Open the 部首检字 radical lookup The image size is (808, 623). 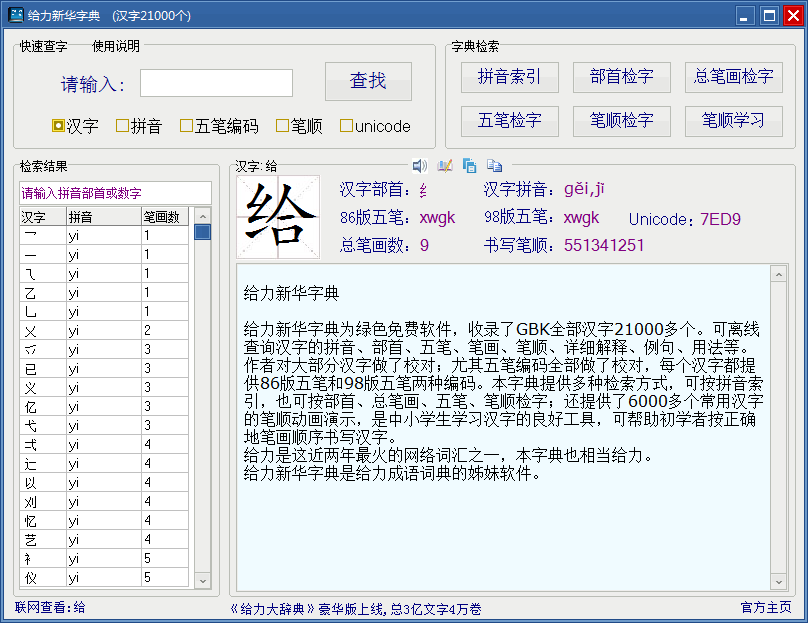622,77
